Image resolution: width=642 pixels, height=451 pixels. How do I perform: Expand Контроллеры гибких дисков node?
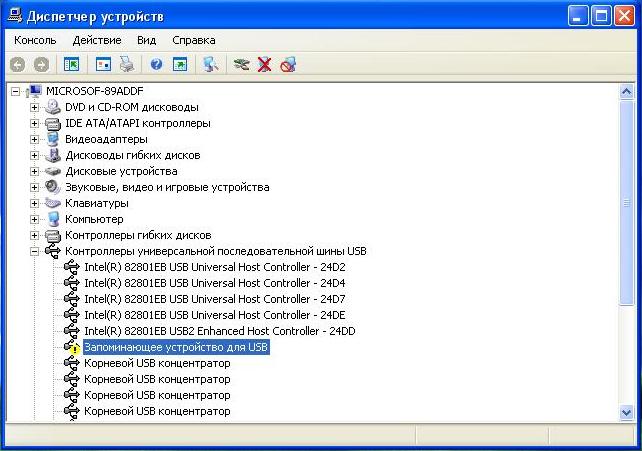point(34,235)
